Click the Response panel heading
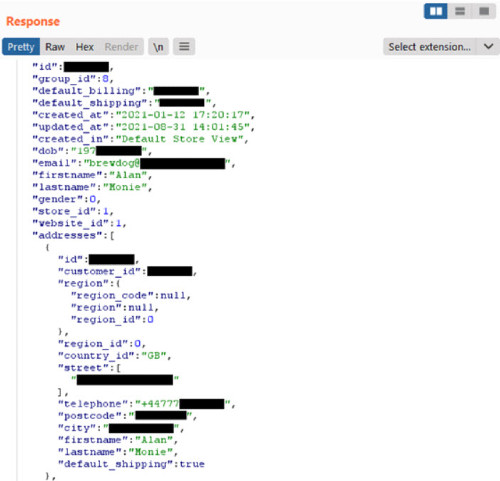Image resolution: width=500 pixels, height=481 pixels. coord(33,21)
